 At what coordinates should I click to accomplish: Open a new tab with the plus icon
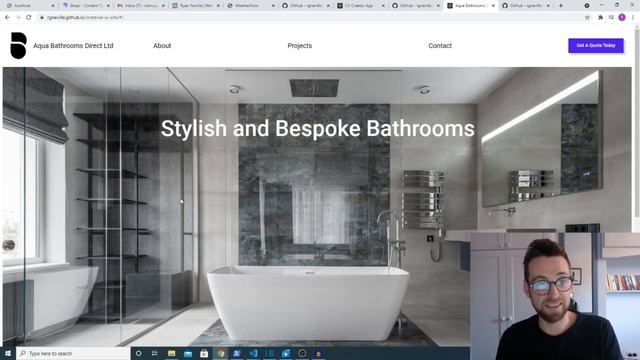tap(561, 6)
